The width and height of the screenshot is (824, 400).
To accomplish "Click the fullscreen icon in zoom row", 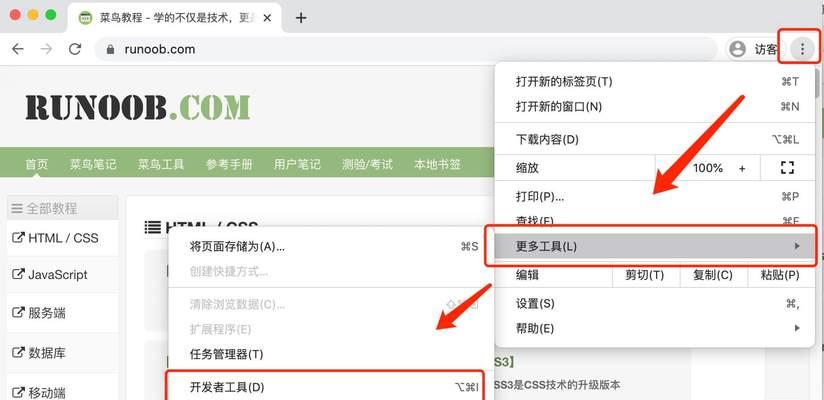I will pyautogui.click(x=787, y=168).
